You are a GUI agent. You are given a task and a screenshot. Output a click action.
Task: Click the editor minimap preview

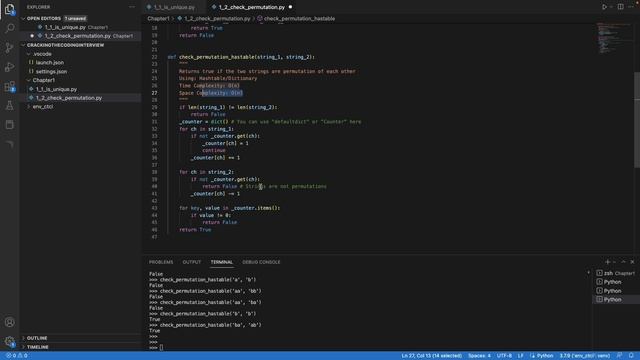[614, 39]
